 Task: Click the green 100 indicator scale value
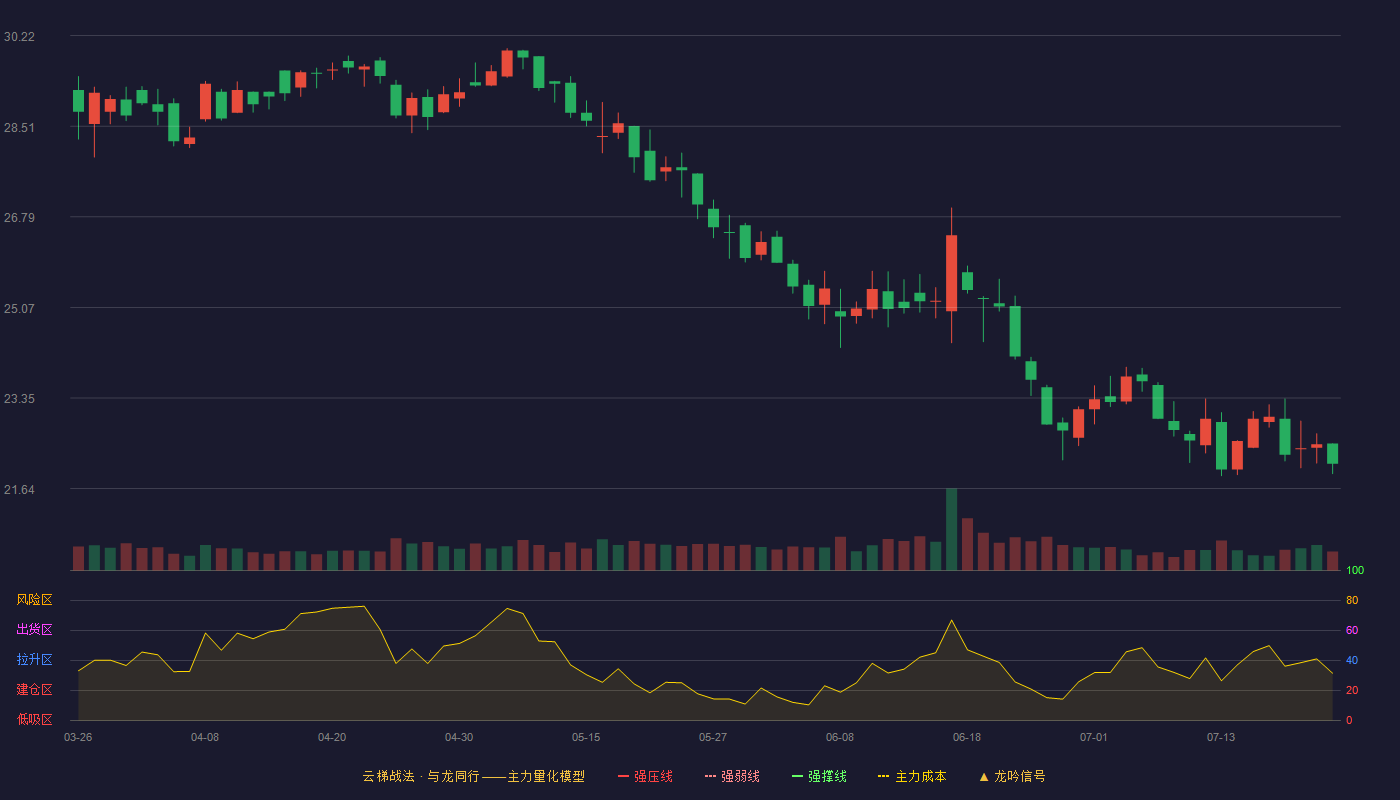tap(1355, 570)
